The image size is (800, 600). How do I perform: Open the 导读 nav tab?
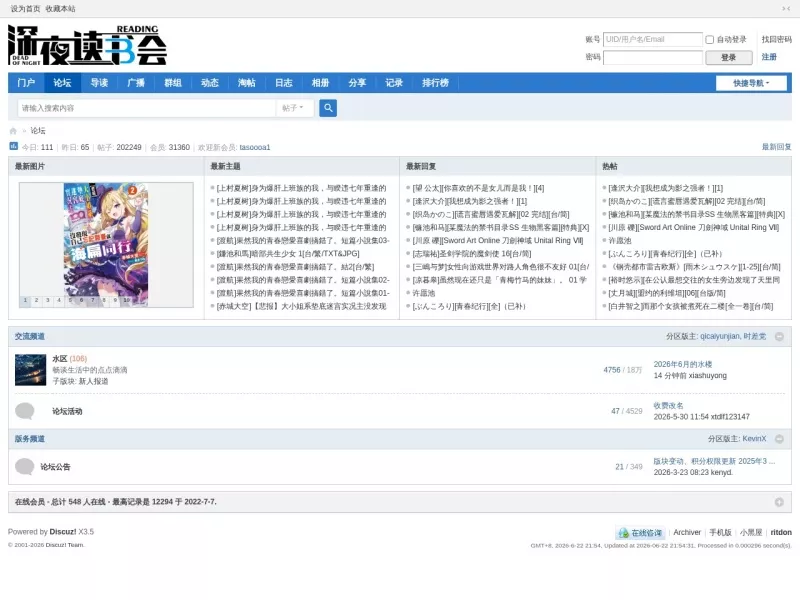point(99,83)
